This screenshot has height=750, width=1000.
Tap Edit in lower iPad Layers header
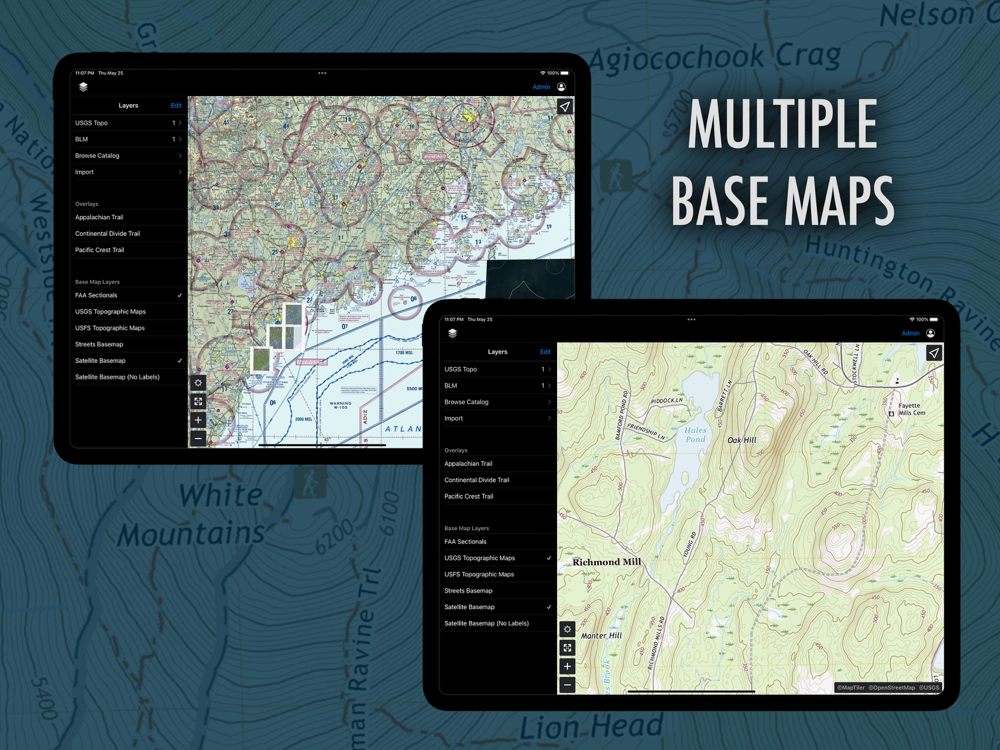pyautogui.click(x=545, y=352)
